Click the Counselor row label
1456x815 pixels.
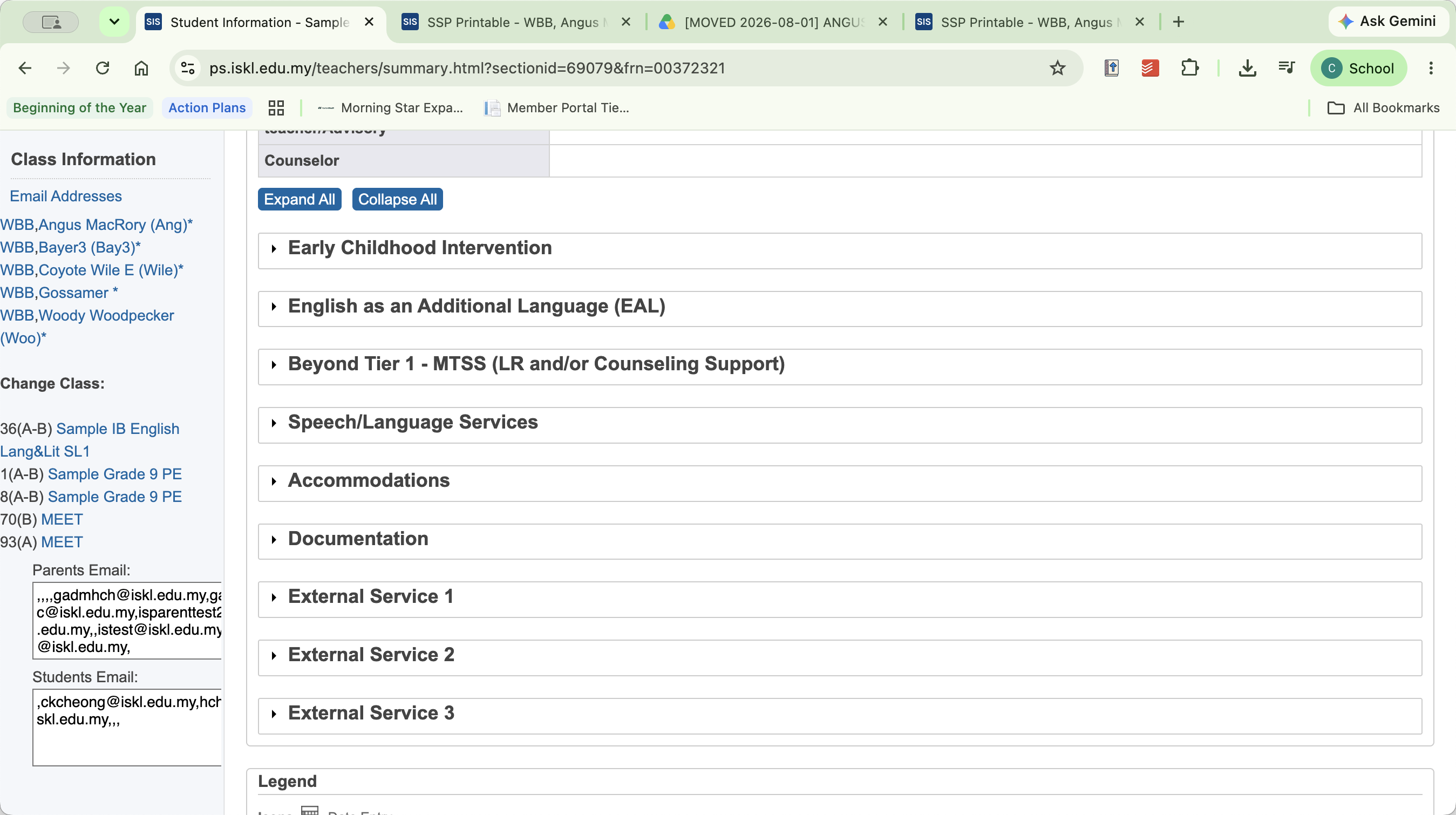(x=302, y=160)
